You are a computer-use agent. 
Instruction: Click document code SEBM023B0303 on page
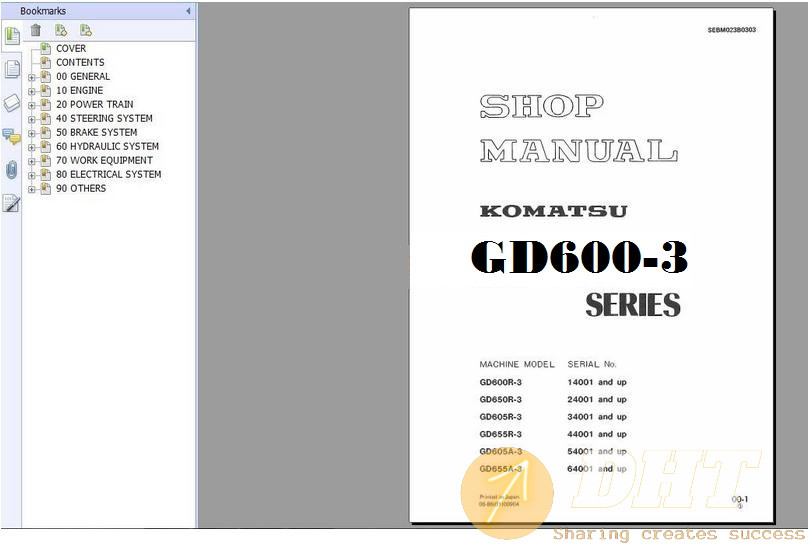[732, 30]
